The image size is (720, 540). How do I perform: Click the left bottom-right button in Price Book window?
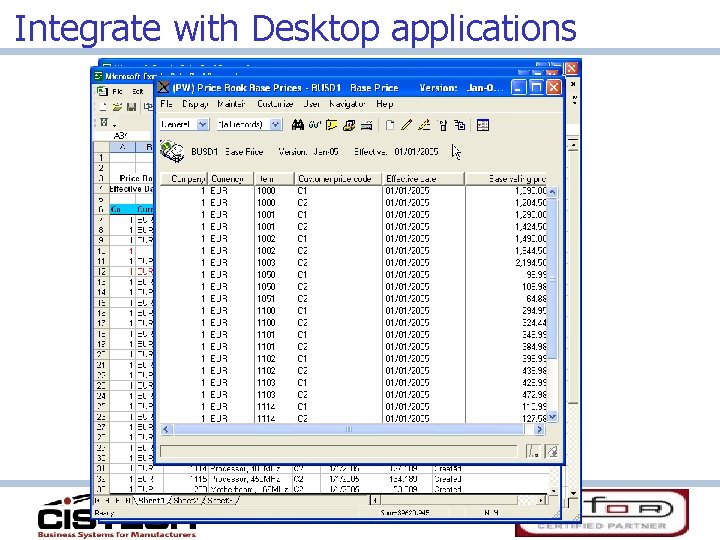click(533, 451)
